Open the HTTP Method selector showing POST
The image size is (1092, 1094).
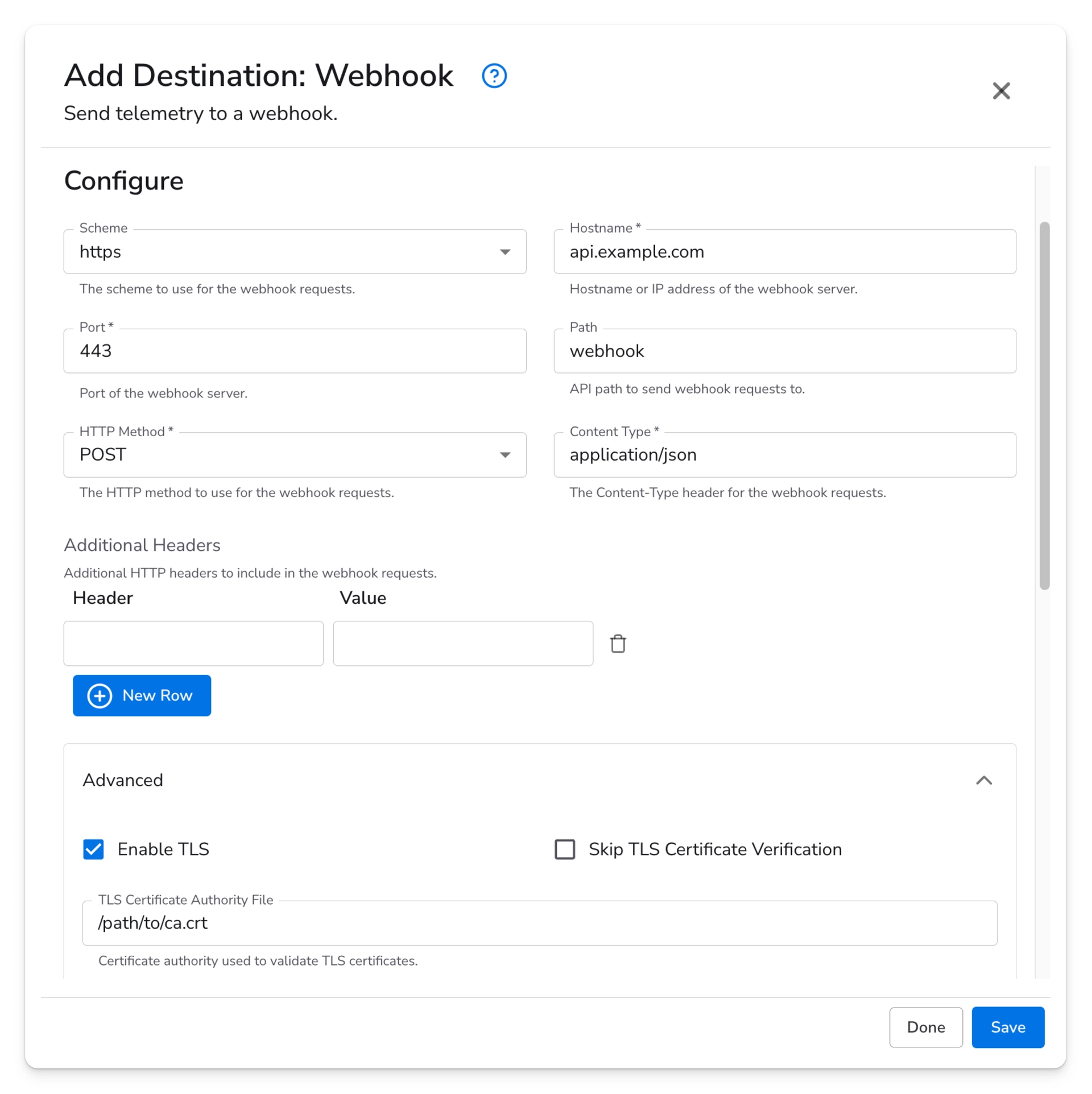(x=295, y=454)
